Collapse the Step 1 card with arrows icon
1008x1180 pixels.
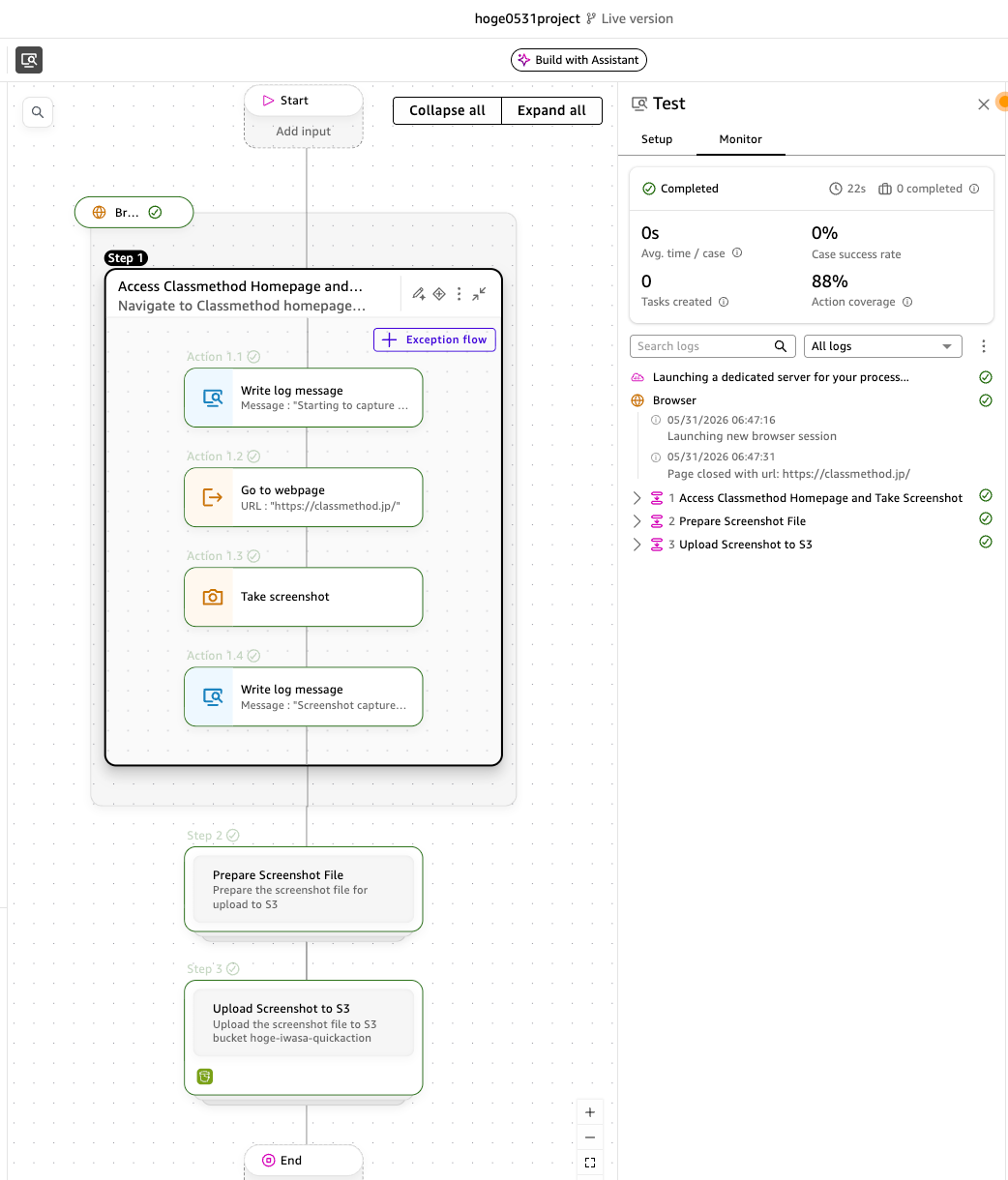point(479,294)
